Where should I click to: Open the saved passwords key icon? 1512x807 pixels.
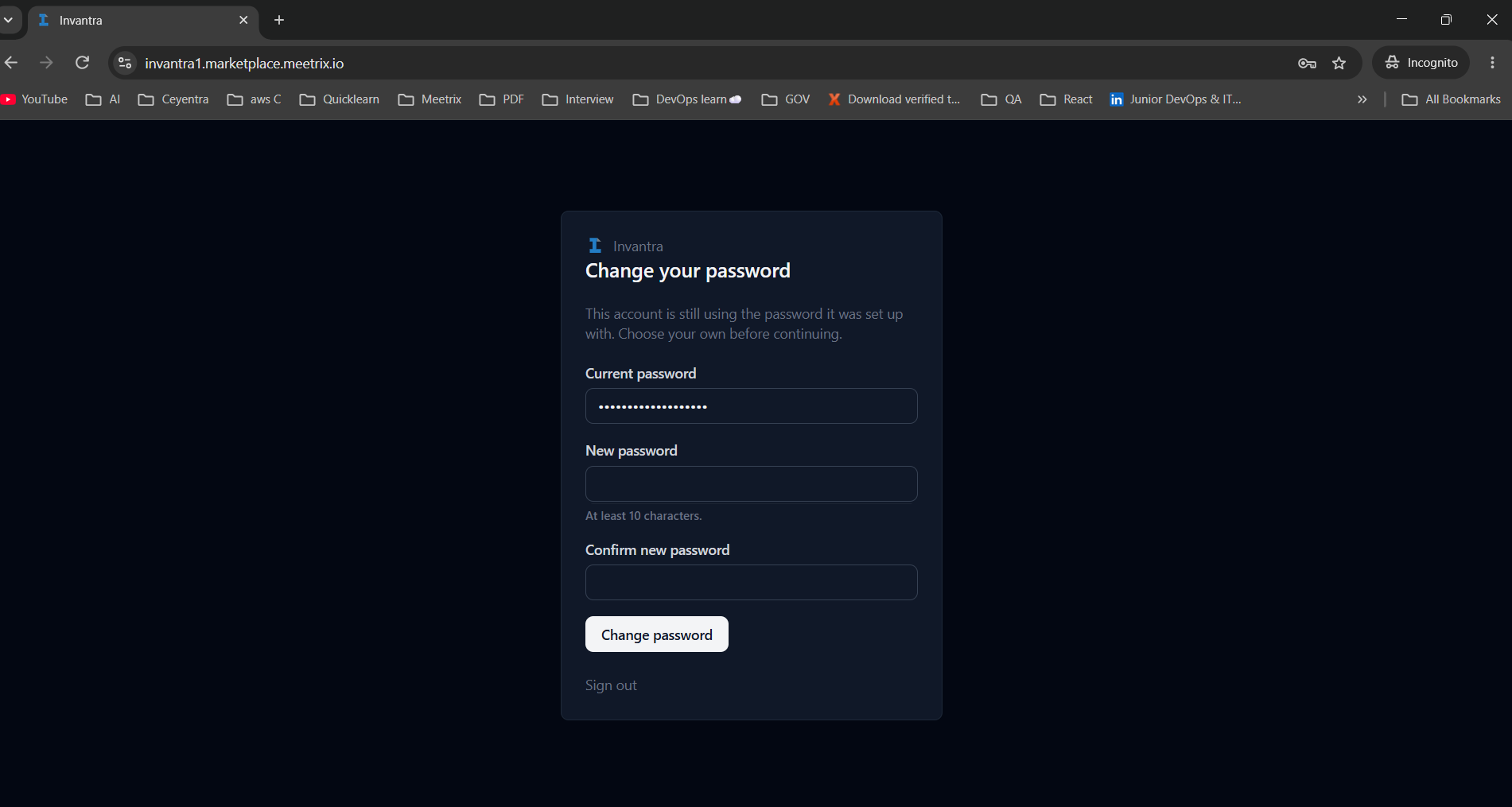click(1307, 63)
